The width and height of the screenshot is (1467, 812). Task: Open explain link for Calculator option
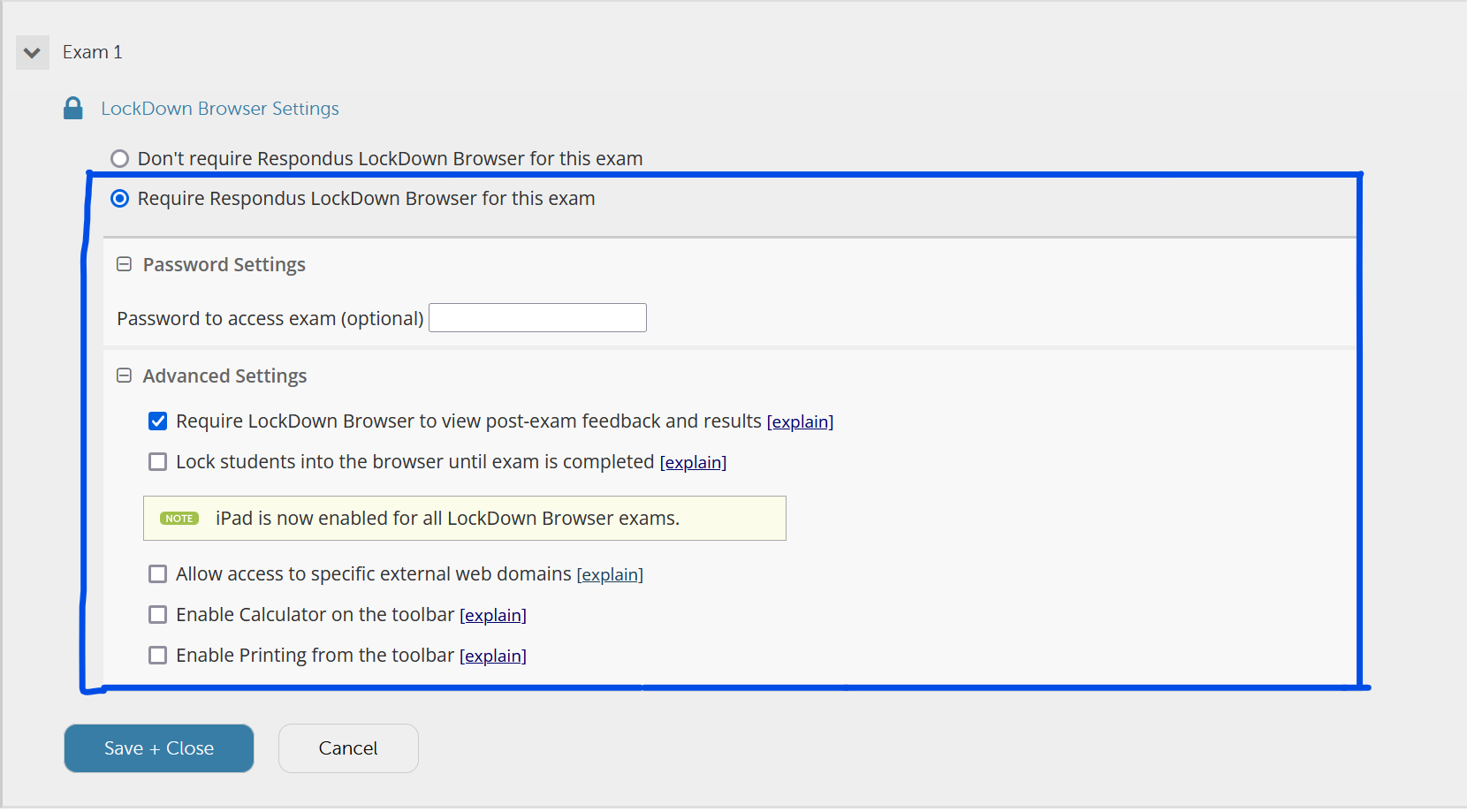click(x=493, y=616)
